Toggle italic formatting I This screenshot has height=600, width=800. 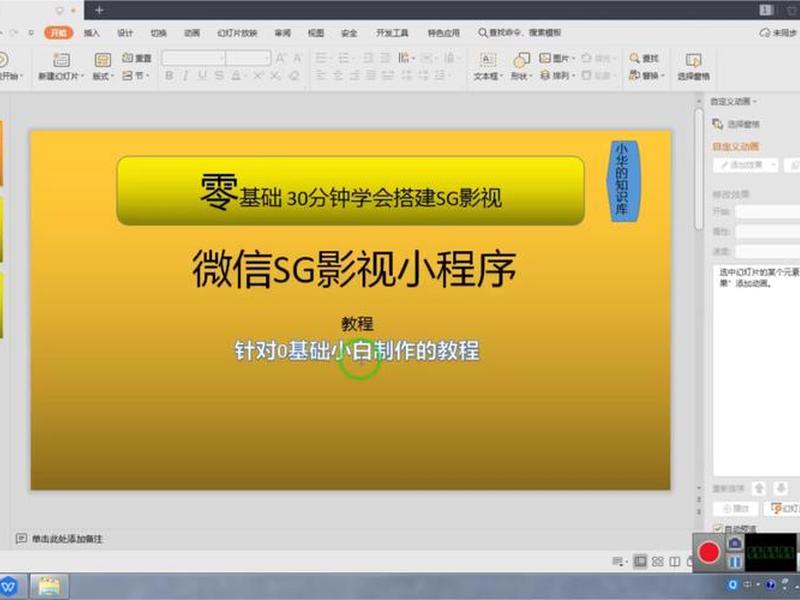186,76
